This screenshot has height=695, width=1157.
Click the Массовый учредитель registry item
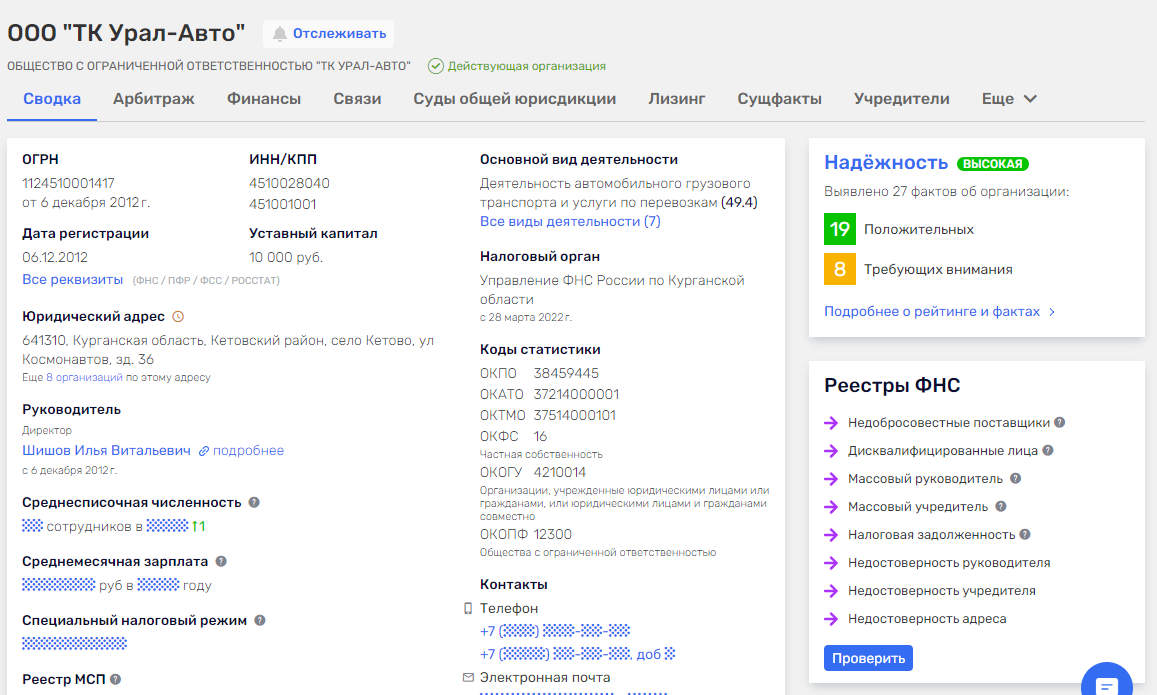pos(918,507)
